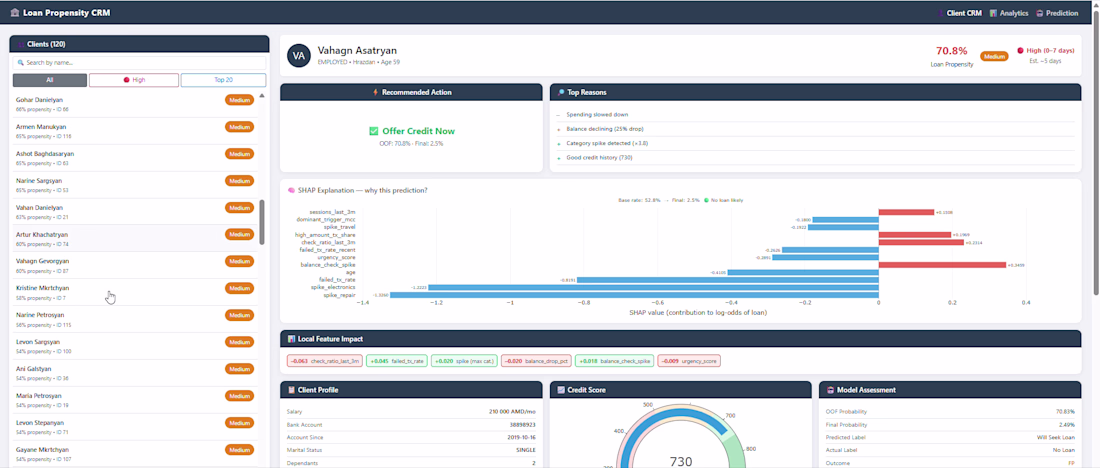Click the Predicted Label "Will Seek Loan"

(x=1057, y=437)
